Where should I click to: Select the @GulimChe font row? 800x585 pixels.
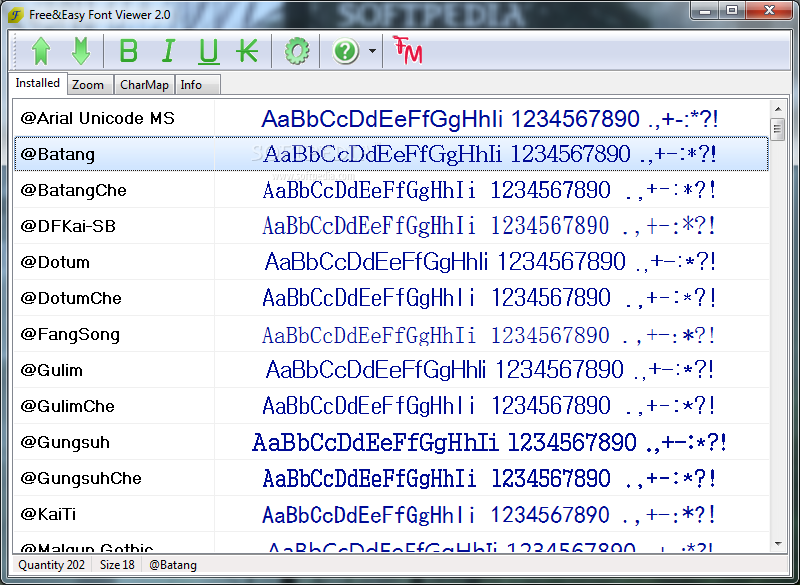click(391, 406)
